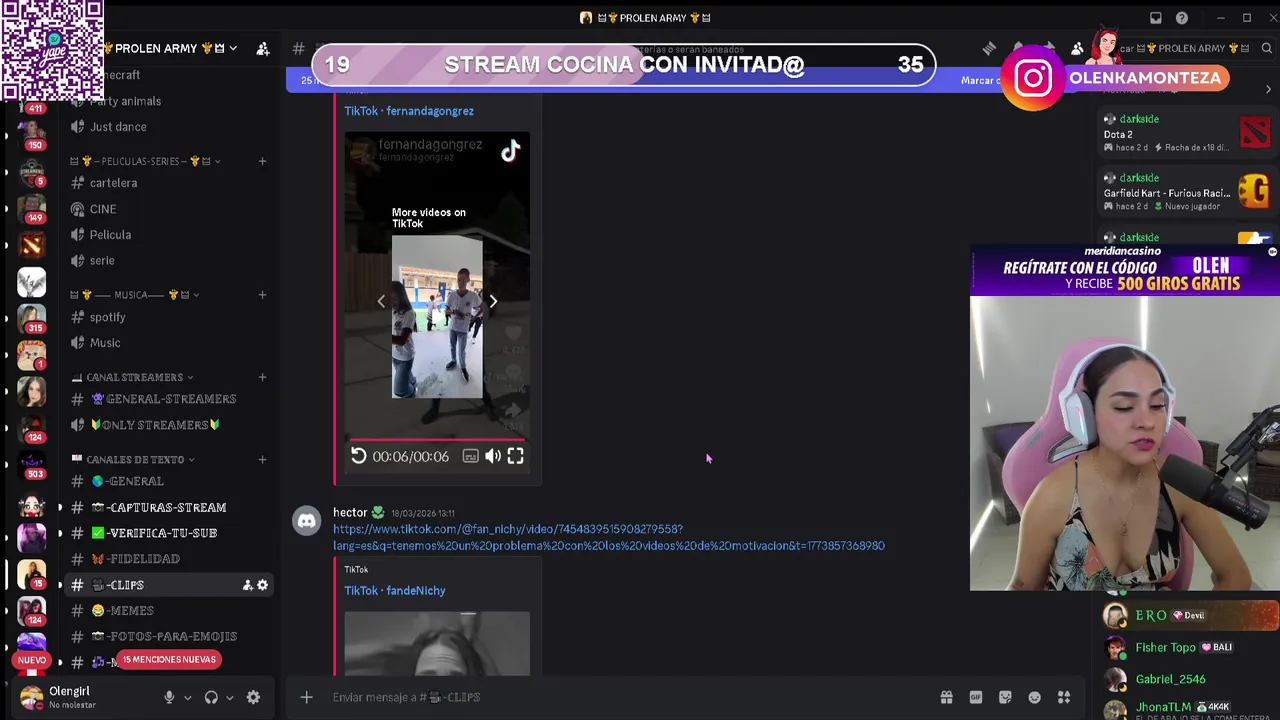The image size is (1280, 720).
Task: Open the sticker picker
Action: click(1005, 697)
